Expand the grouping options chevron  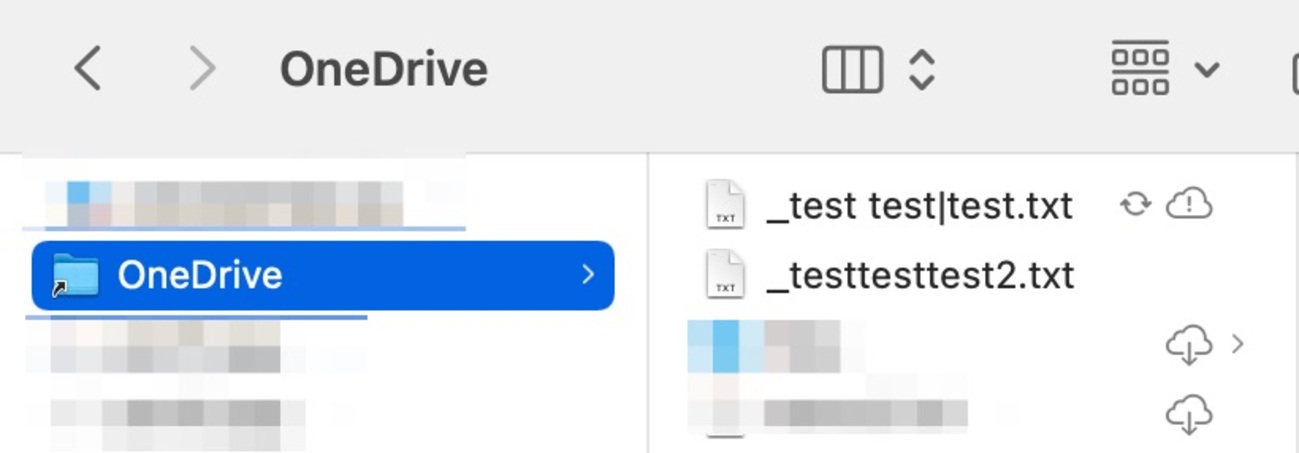pos(1207,70)
